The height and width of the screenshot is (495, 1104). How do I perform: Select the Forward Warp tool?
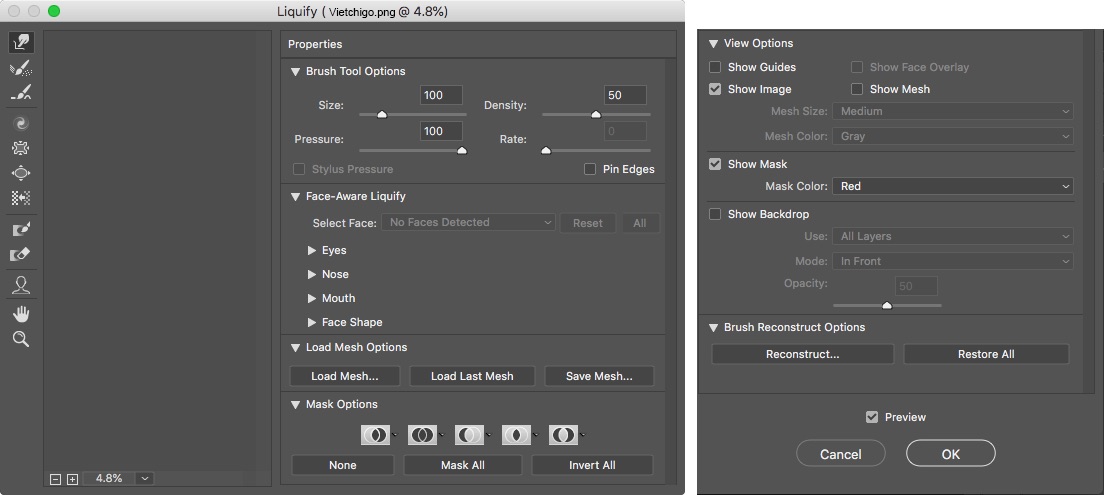pyautogui.click(x=21, y=42)
